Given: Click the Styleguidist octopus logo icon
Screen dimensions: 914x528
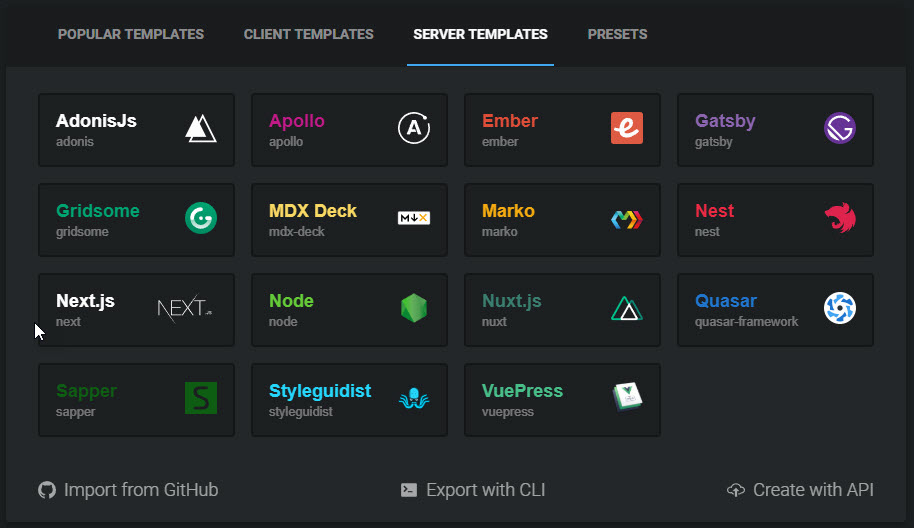Looking at the screenshot, I should tap(414, 398).
